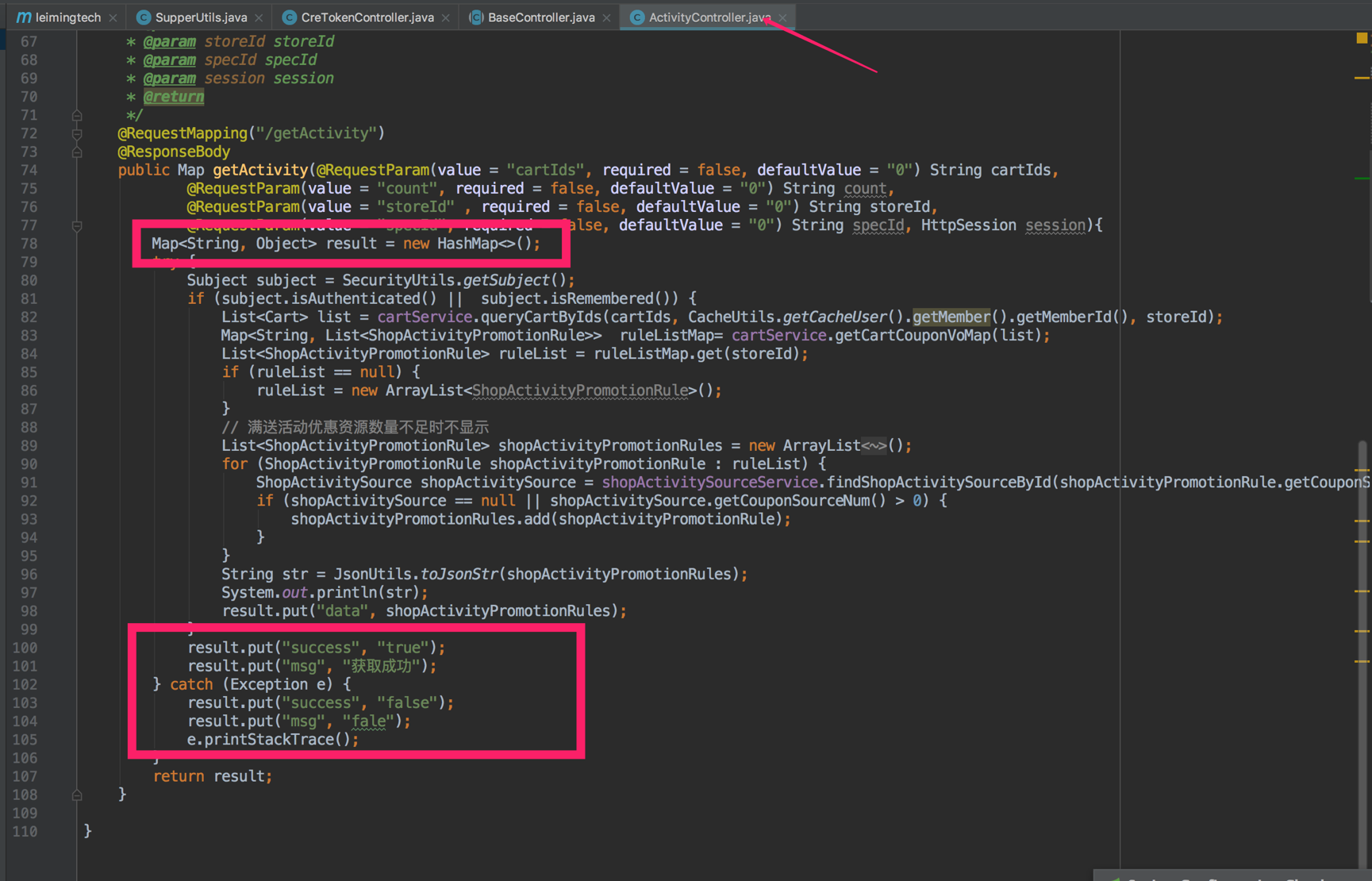Click the toJsonStr method call
This screenshot has width=1372, height=881.
point(459,574)
